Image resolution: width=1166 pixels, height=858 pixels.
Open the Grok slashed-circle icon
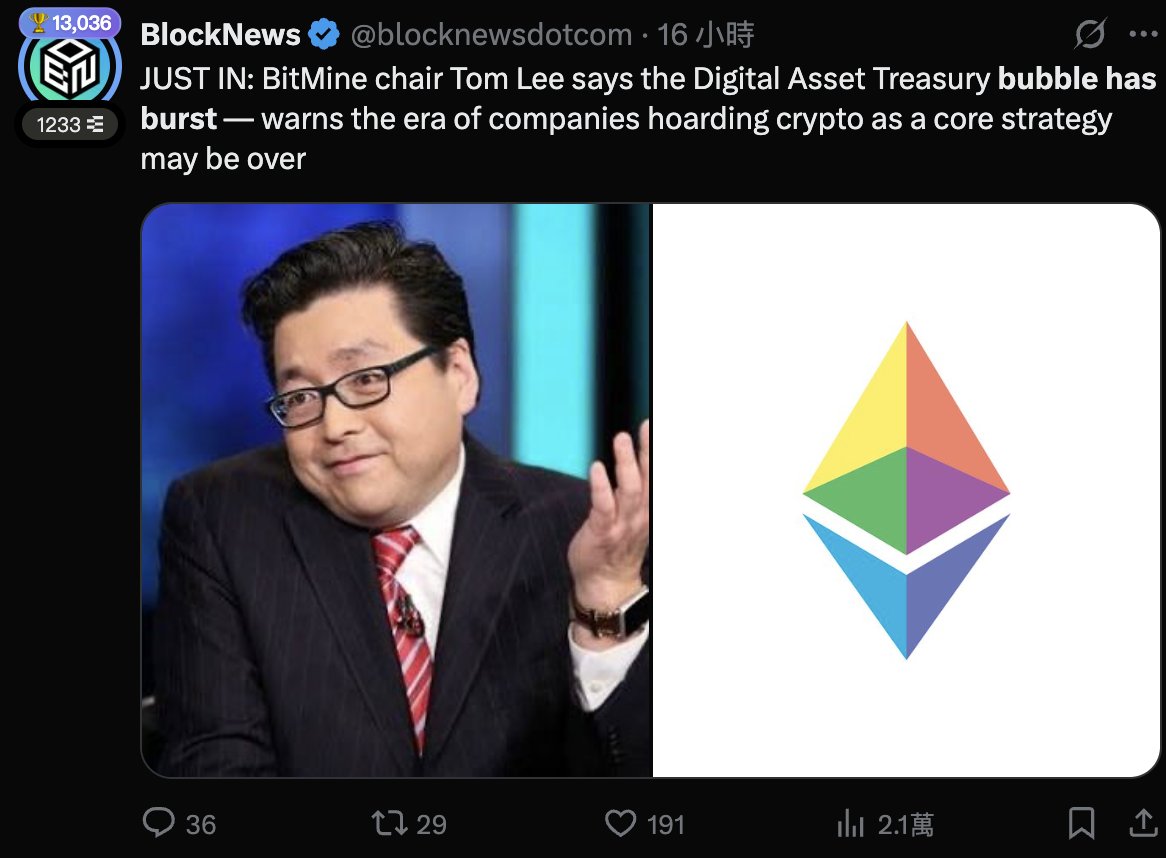(1090, 34)
